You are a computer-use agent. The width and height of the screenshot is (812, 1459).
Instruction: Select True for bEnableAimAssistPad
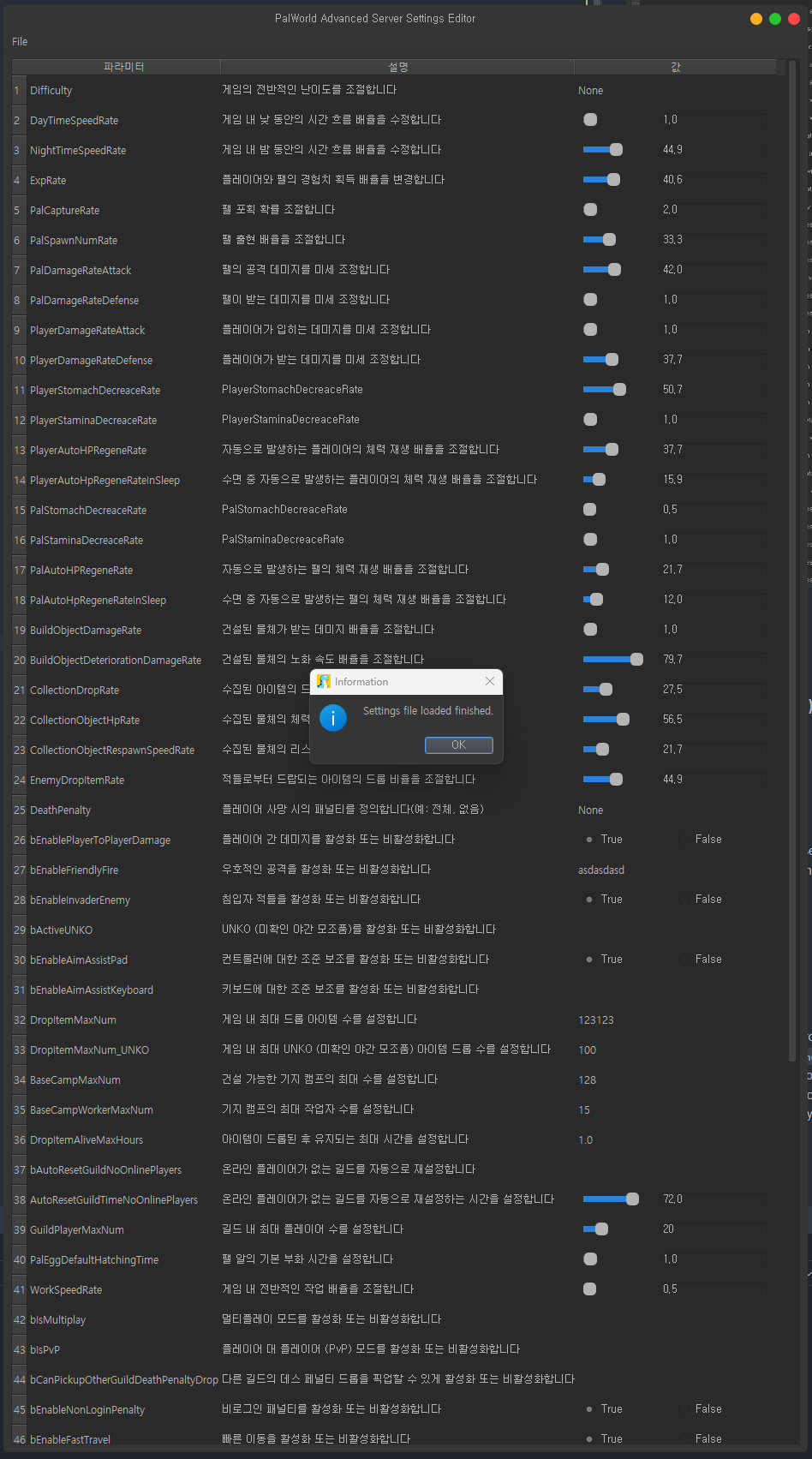click(603, 960)
